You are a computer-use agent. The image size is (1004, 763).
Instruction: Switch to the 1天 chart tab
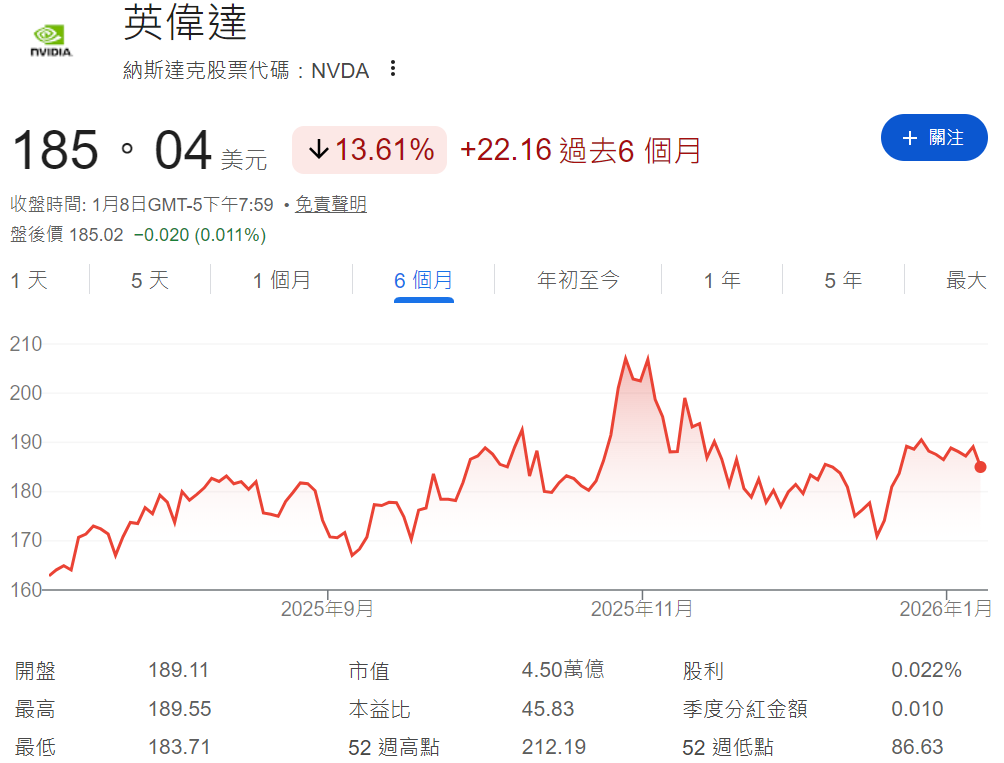31,281
